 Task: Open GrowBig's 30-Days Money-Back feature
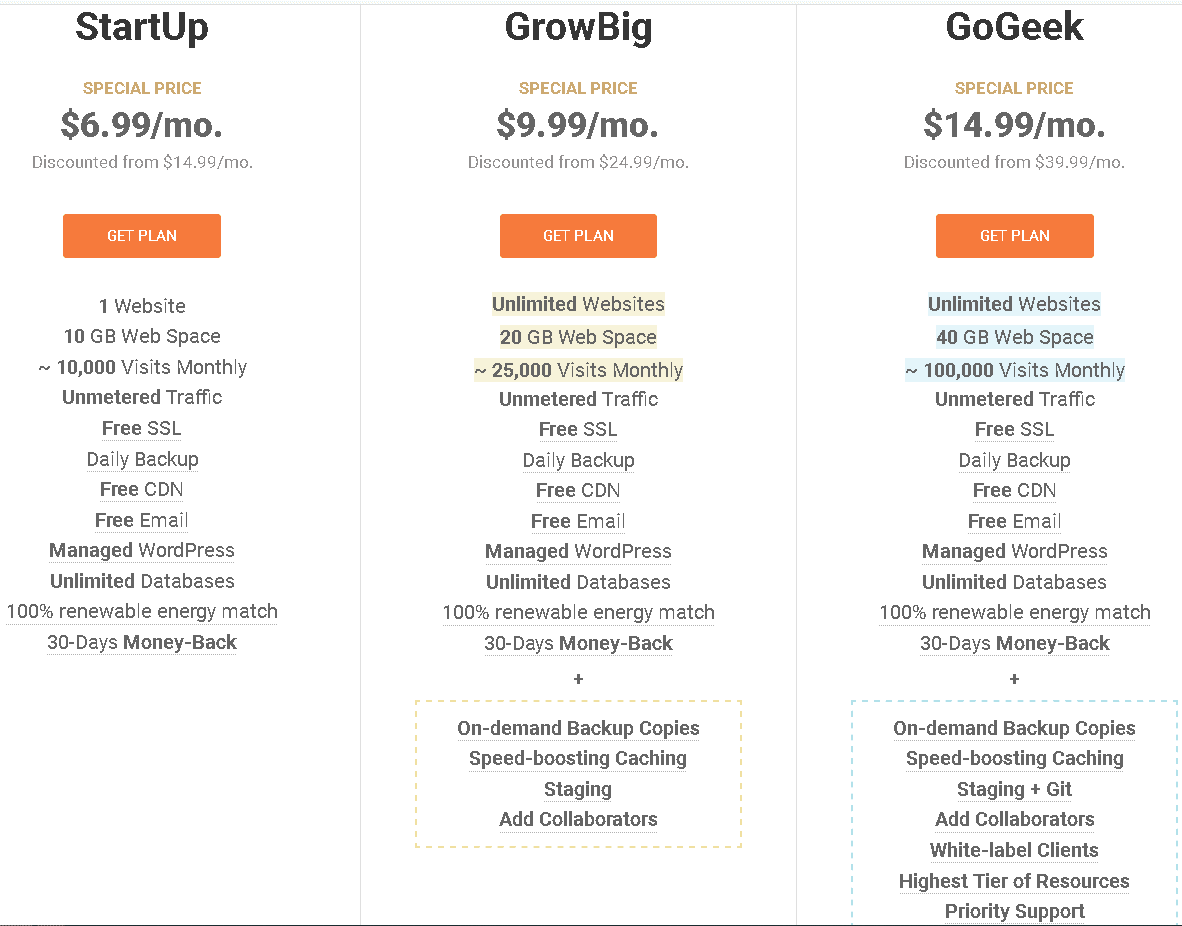click(578, 643)
